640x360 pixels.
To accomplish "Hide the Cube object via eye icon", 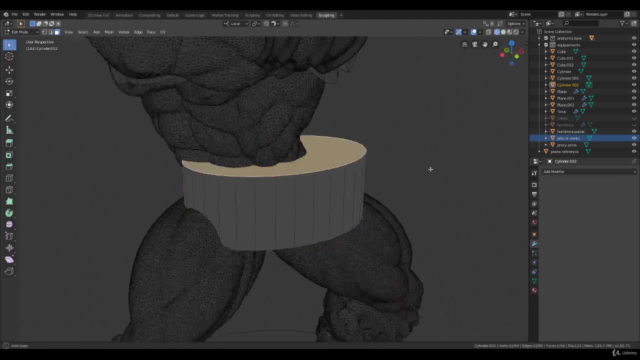I will click(x=634, y=51).
